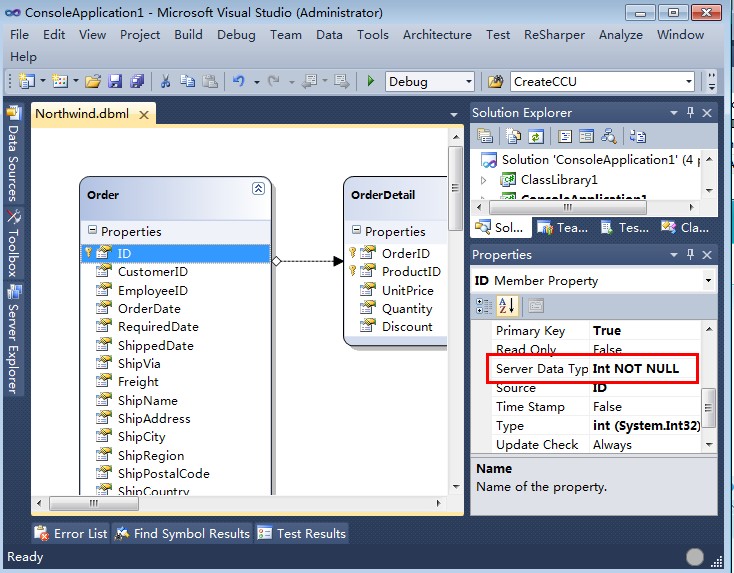Image resolution: width=734 pixels, height=573 pixels.
Task: Click the New Project toolbar icon
Action: (27, 81)
